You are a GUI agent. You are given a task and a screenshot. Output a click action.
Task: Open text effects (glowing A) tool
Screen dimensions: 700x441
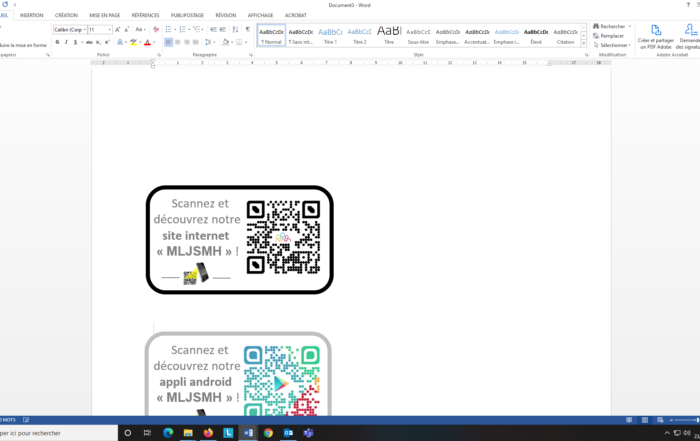pyautogui.click(x=120, y=42)
